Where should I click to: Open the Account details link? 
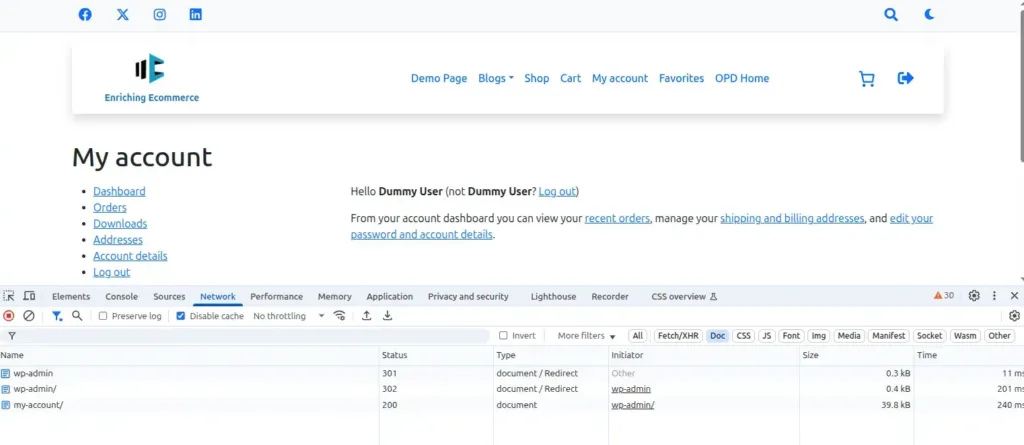pyautogui.click(x=130, y=256)
